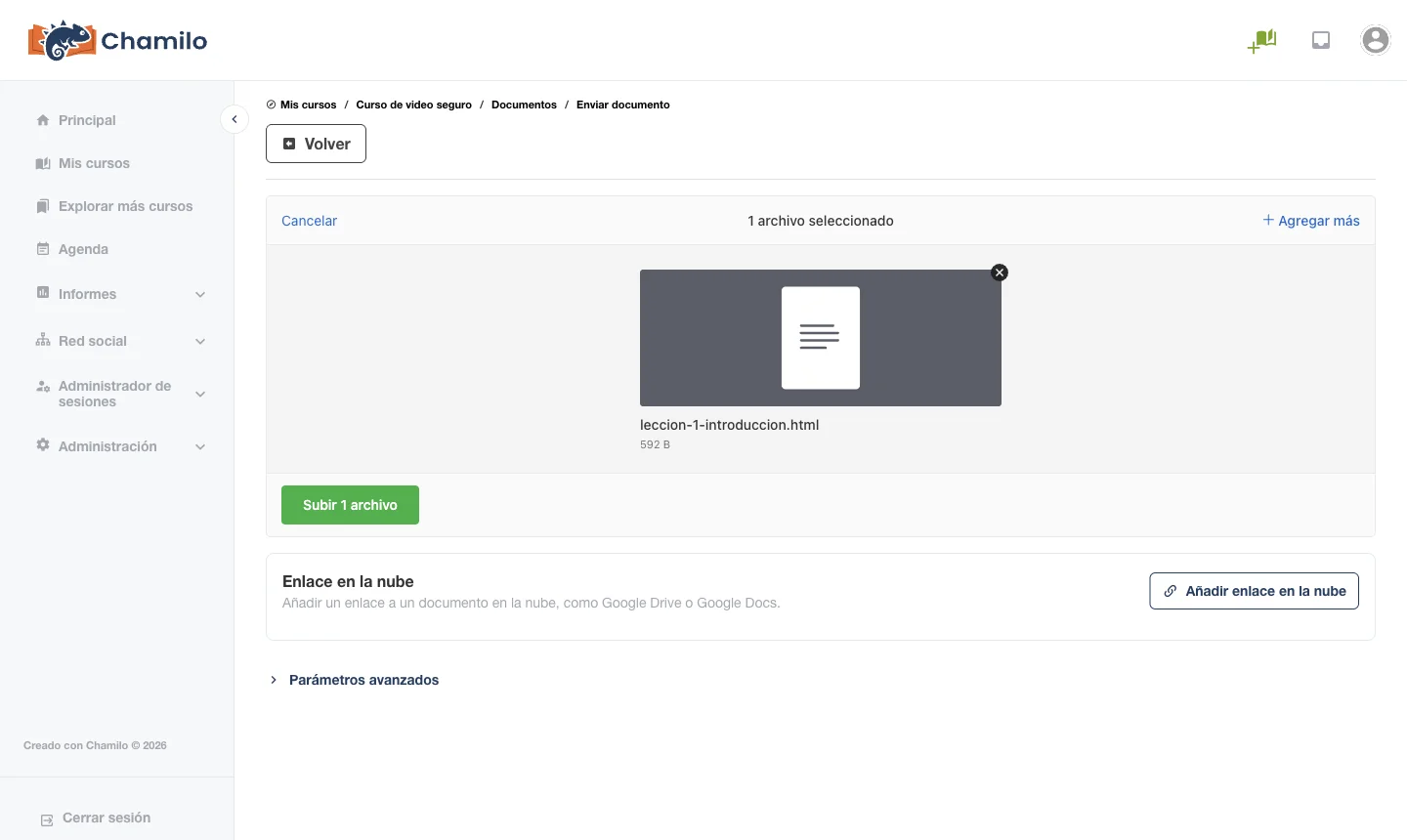The image size is (1407, 840).
Task: Click the Creado con Chamilo © 2026 footer
Action: 95,745
